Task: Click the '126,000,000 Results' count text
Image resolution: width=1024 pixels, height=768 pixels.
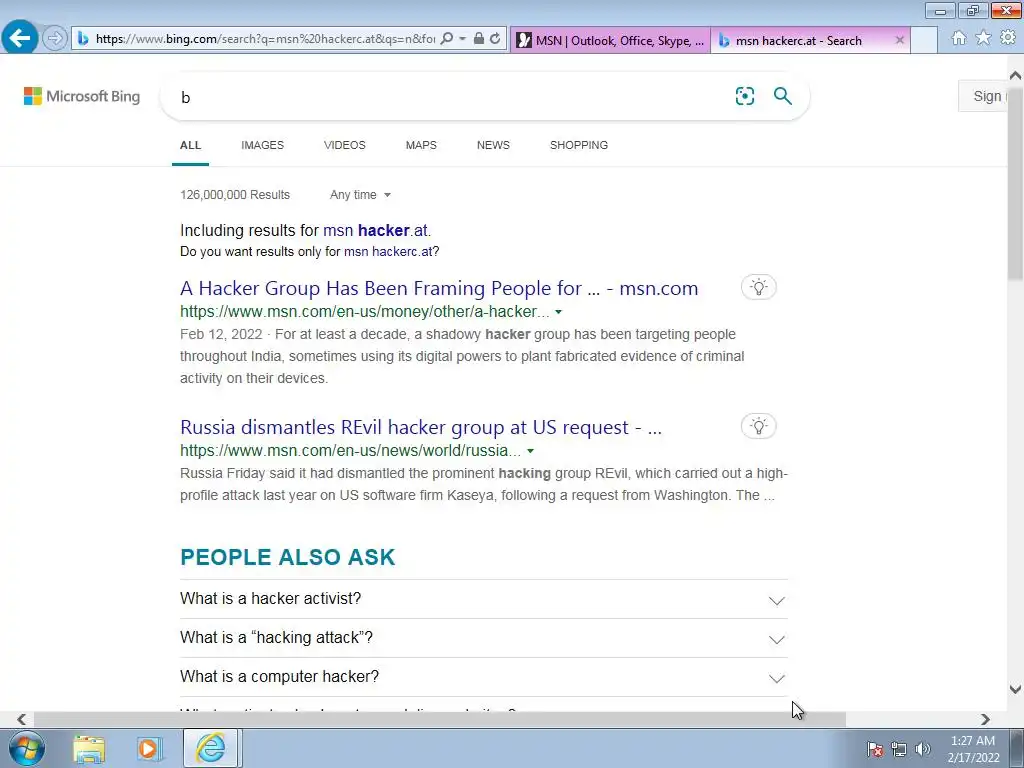Action: click(235, 195)
